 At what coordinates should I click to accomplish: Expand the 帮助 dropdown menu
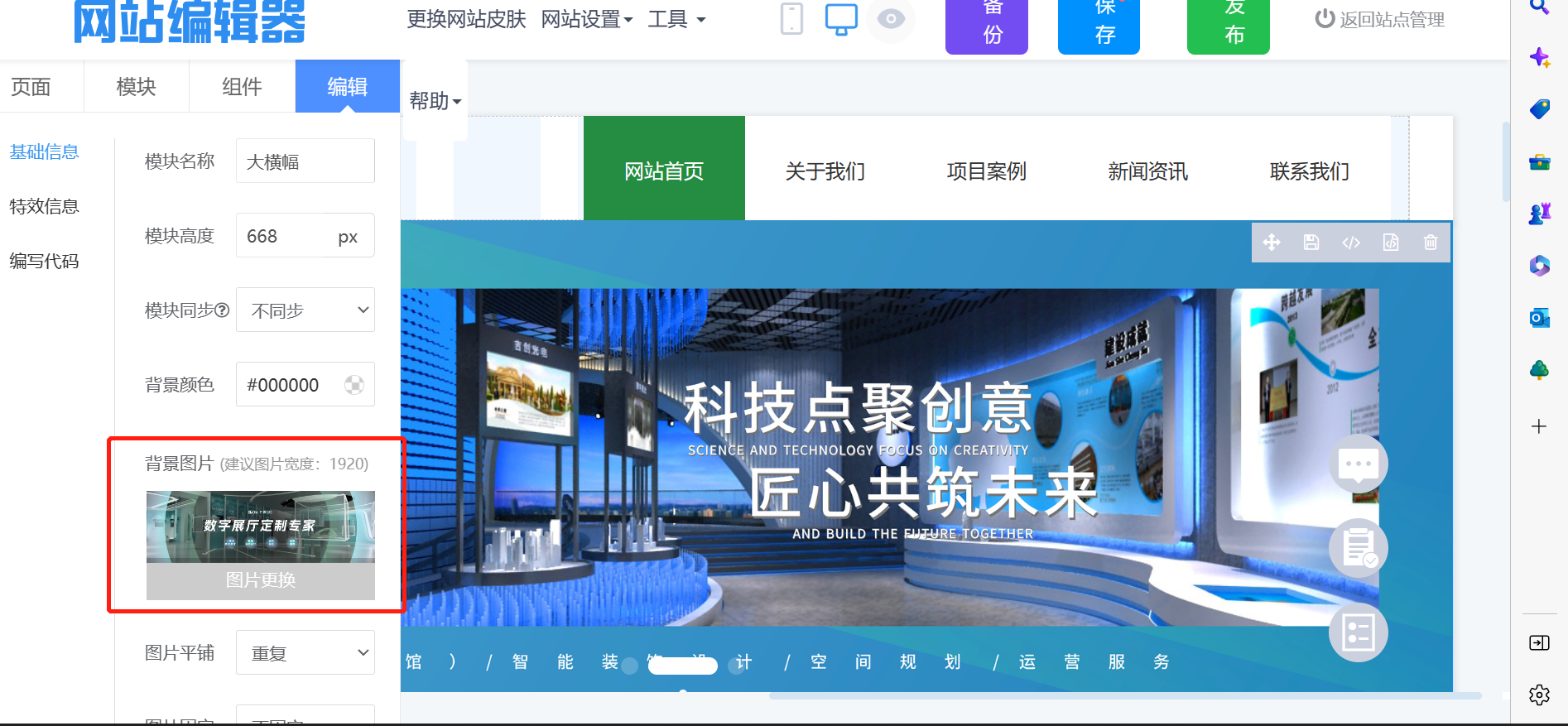pyautogui.click(x=435, y=100)
